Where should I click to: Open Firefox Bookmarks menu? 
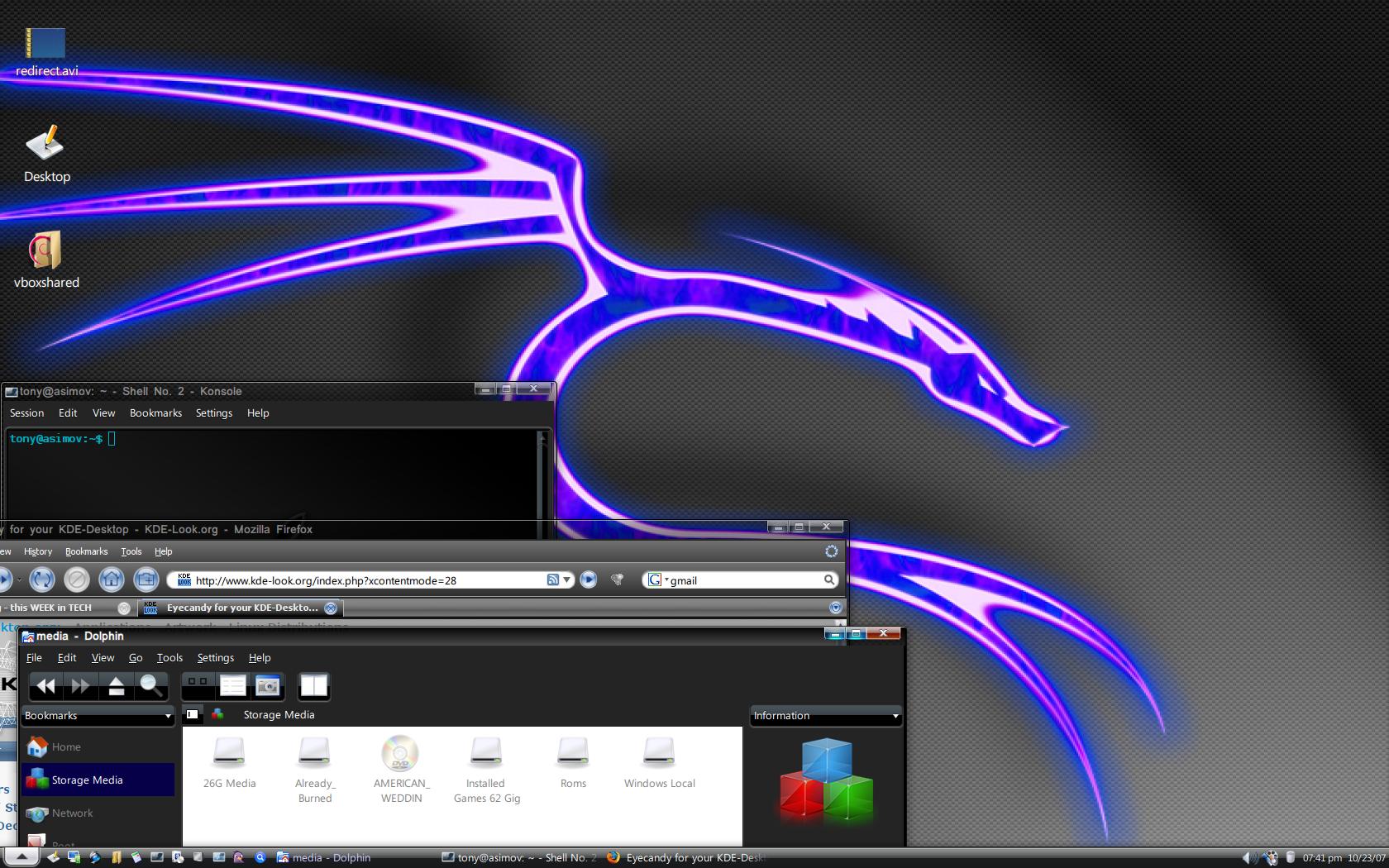tap(86, 551)
